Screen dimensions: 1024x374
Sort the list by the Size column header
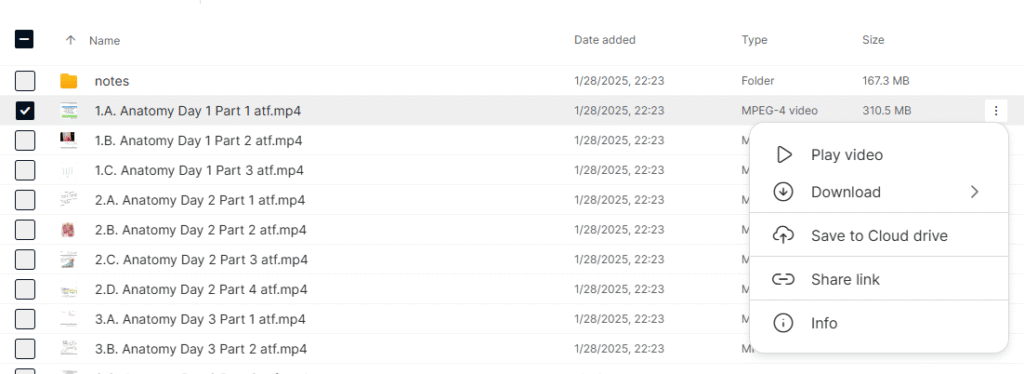(873, 40)
